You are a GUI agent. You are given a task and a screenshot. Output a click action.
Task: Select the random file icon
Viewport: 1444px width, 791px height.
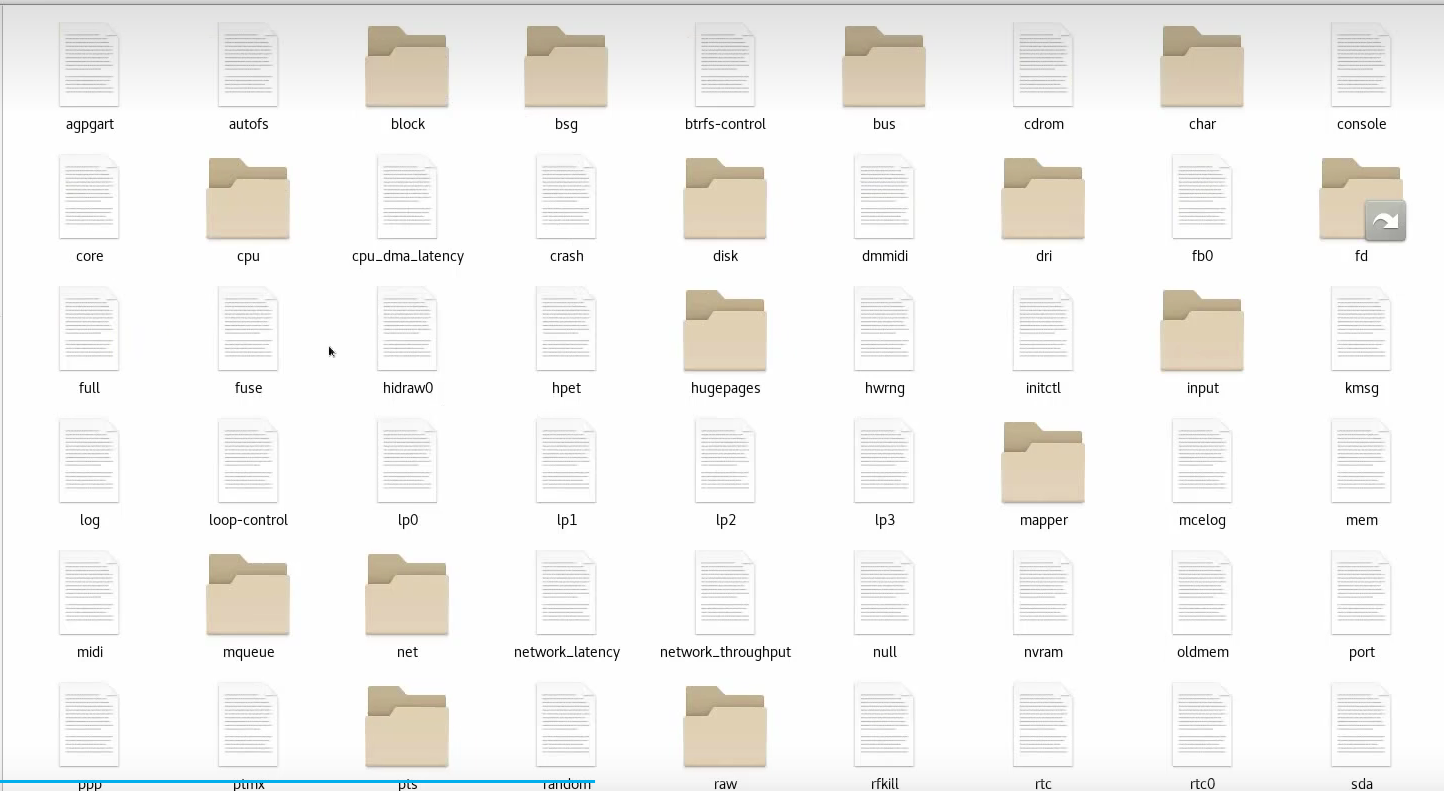click(x=566, y=725)
